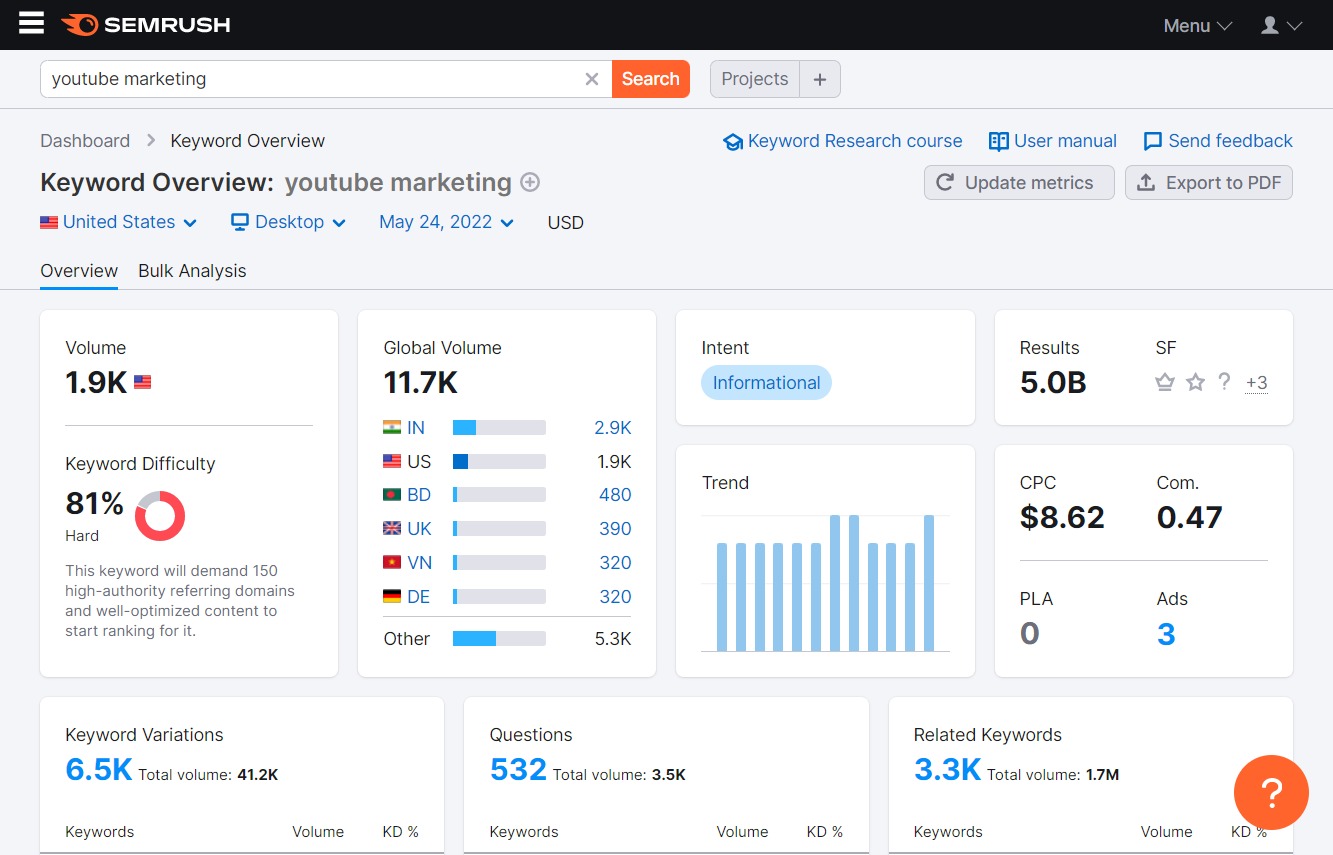Open the 3.3K Related Keywords count
The height and width of the screenshot is (855, 1333).
947,769
